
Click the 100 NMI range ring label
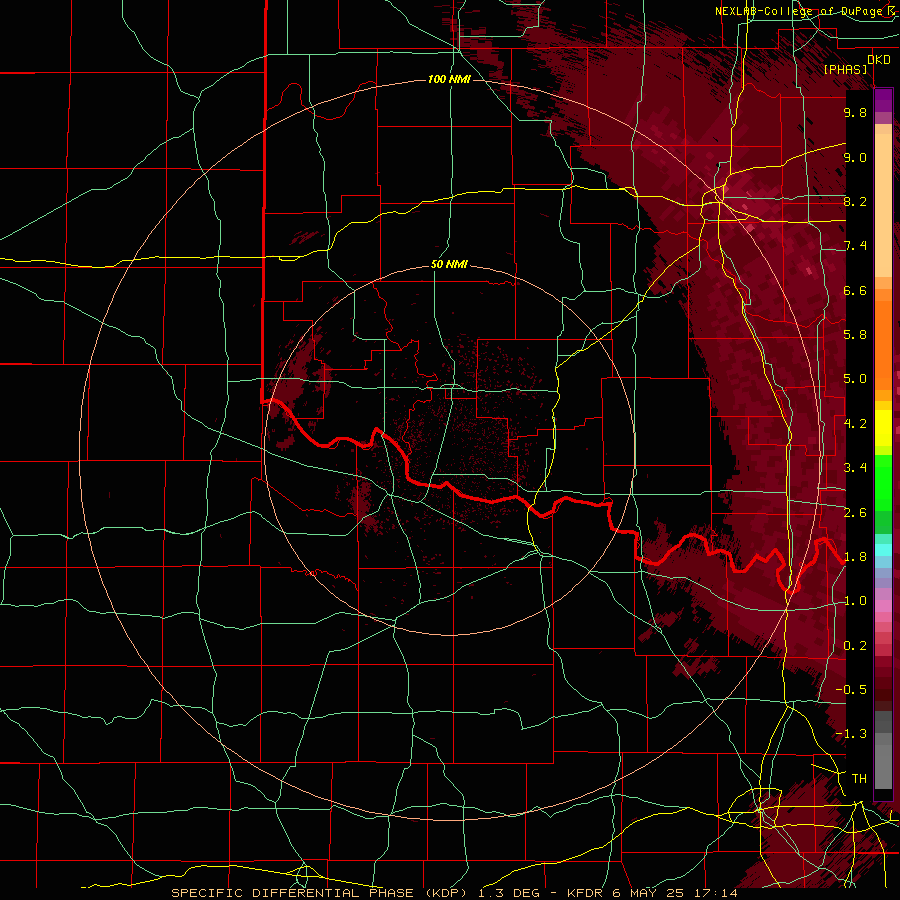point(449,79)
